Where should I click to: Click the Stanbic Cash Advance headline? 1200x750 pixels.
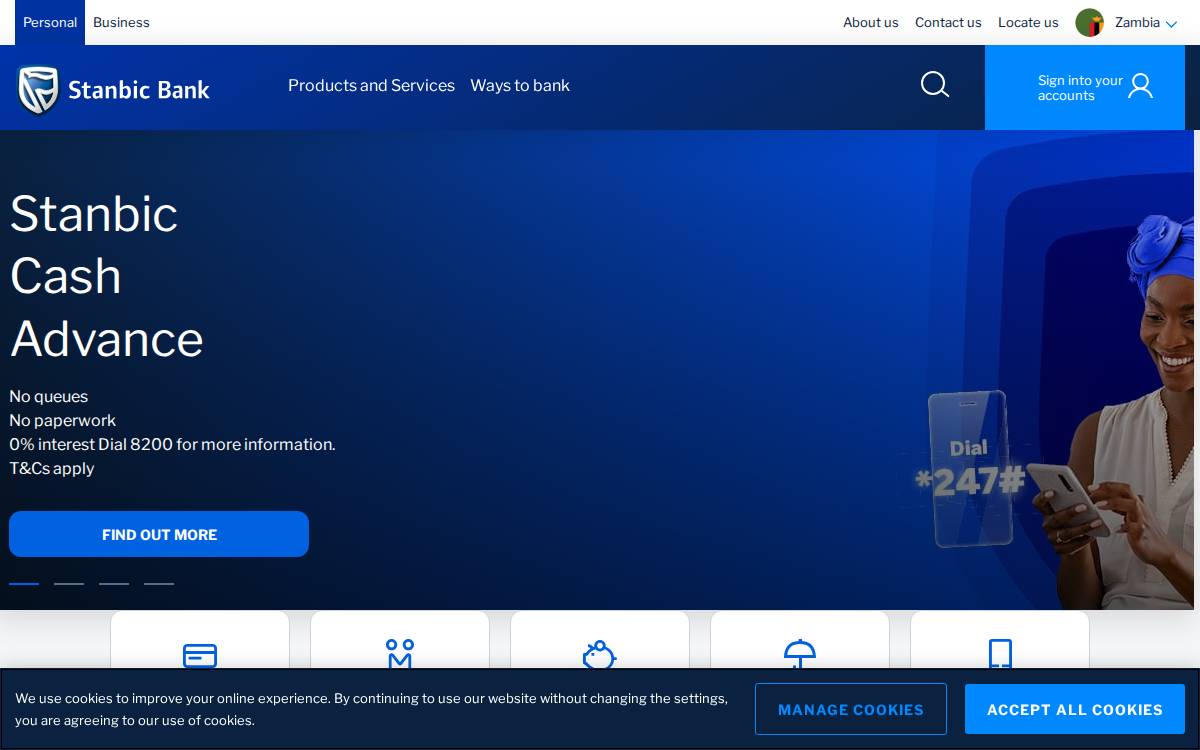click(107, 276)
